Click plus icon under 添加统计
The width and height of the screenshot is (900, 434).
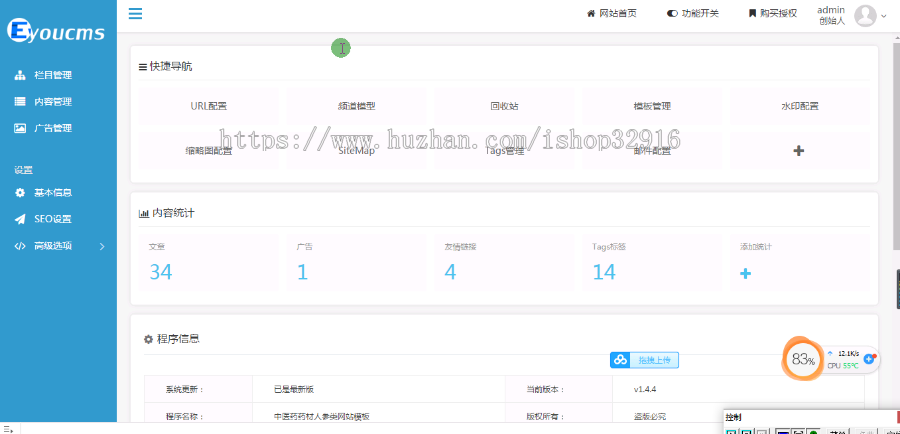pos(745,273)
